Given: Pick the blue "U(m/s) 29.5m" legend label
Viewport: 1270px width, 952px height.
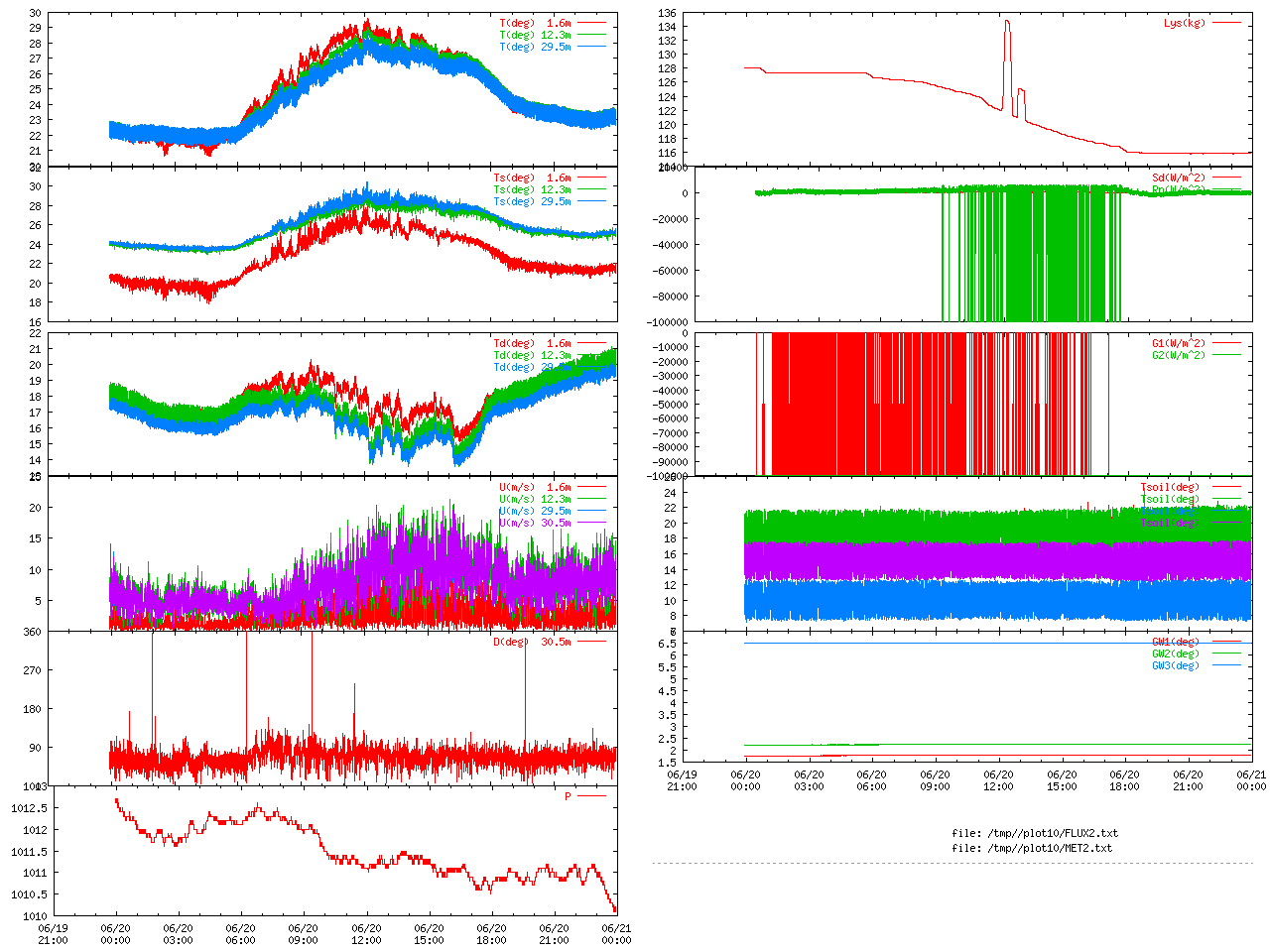Looking at the screenshot, I should click(536, 511).
